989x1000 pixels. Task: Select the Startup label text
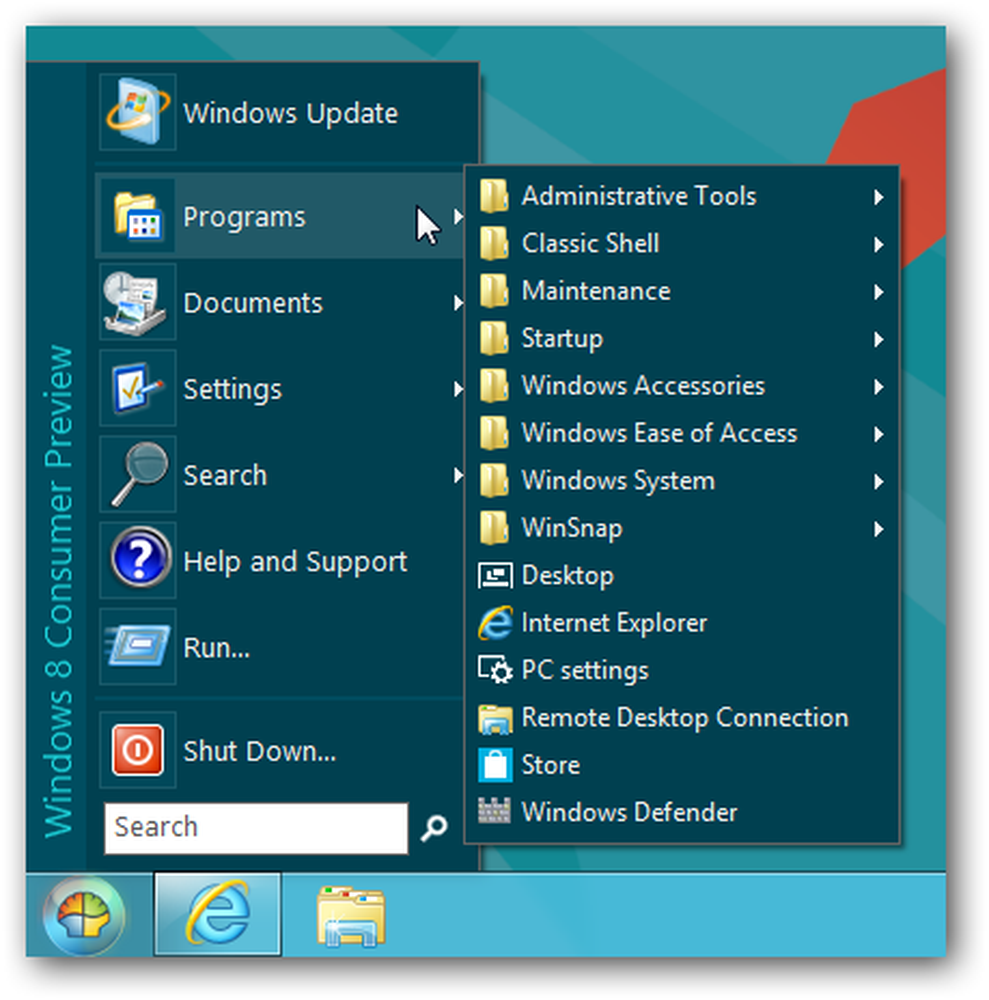click(x=562, y=339)
